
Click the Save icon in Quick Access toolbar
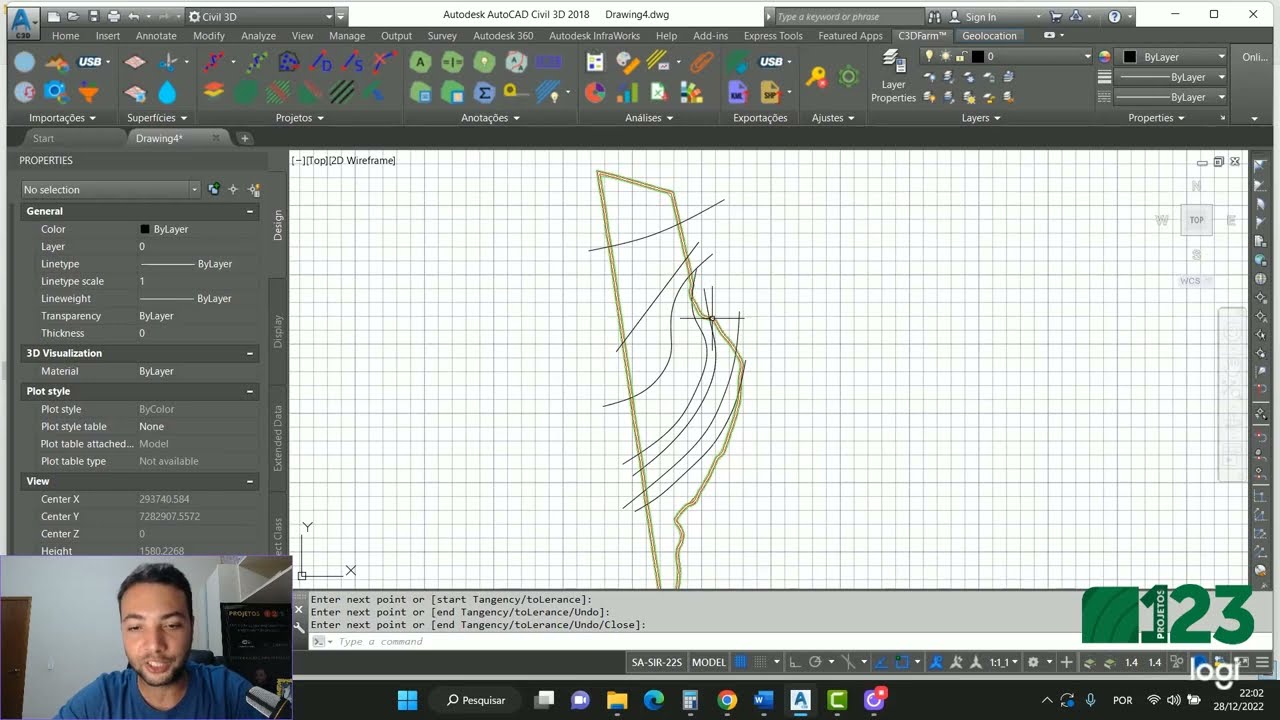point(93,16)
